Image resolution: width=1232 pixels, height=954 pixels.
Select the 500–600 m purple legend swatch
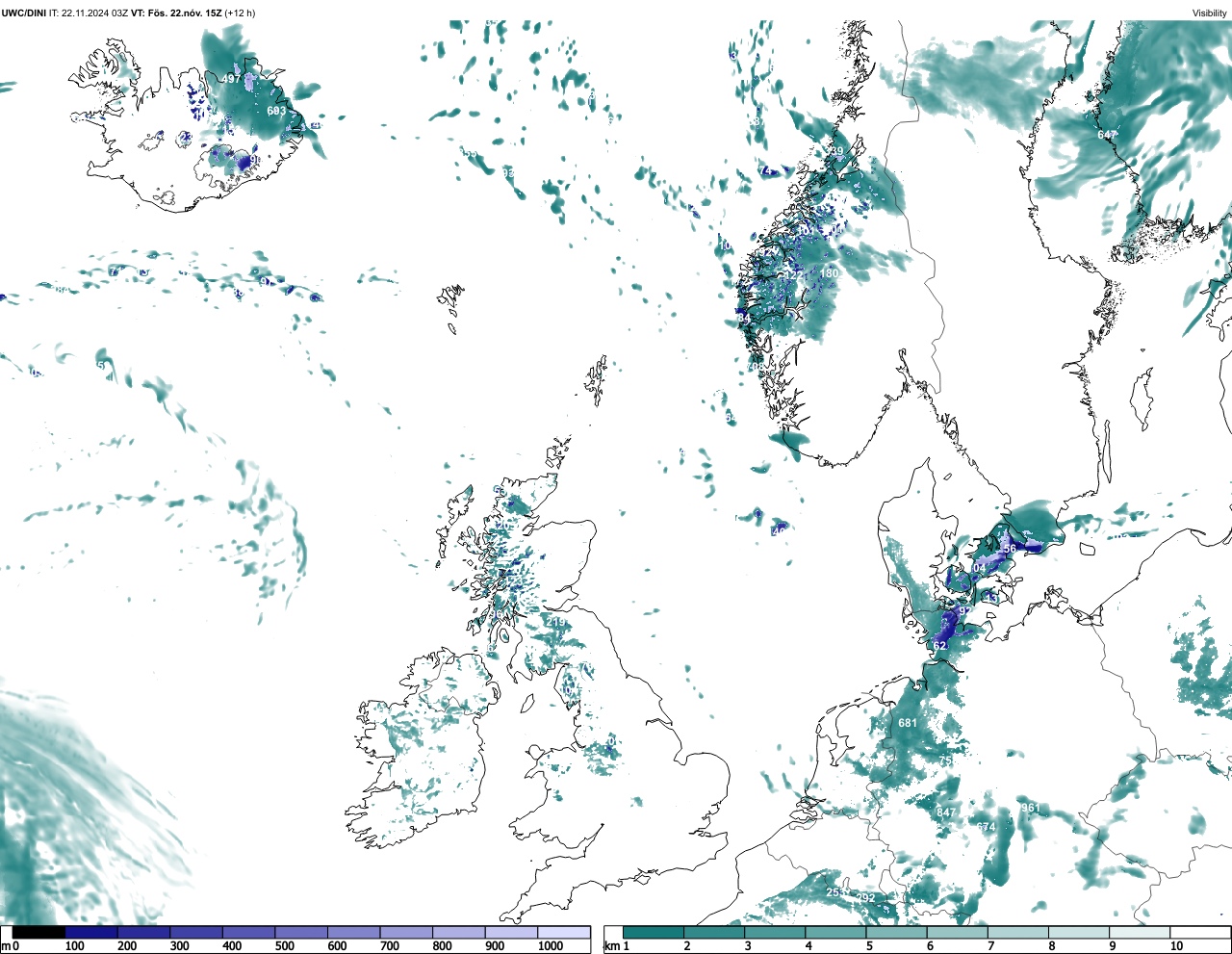[x=301, y=932]
